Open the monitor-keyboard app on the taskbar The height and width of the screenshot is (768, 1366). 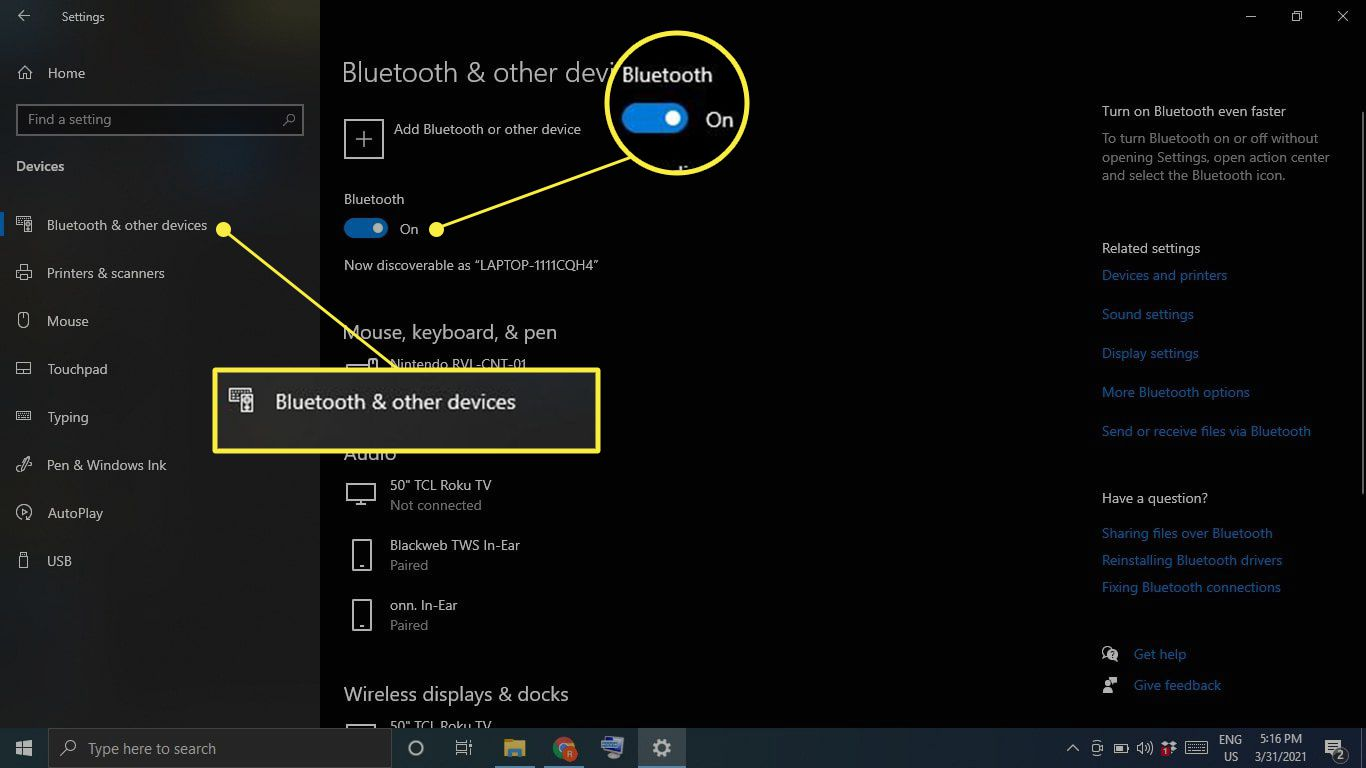click(612, 748)
